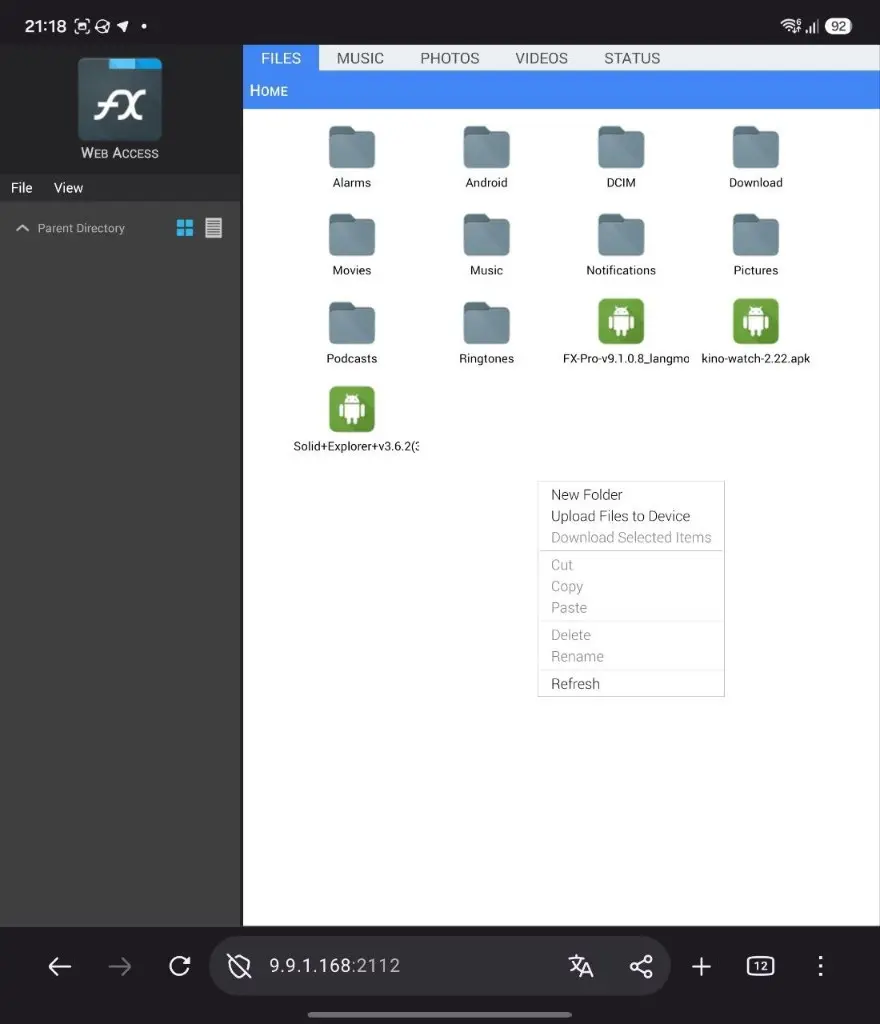Viewport: 880px width, 1024px height.
Task: Open the Movies folder
Action: click(x=352, y=245)
